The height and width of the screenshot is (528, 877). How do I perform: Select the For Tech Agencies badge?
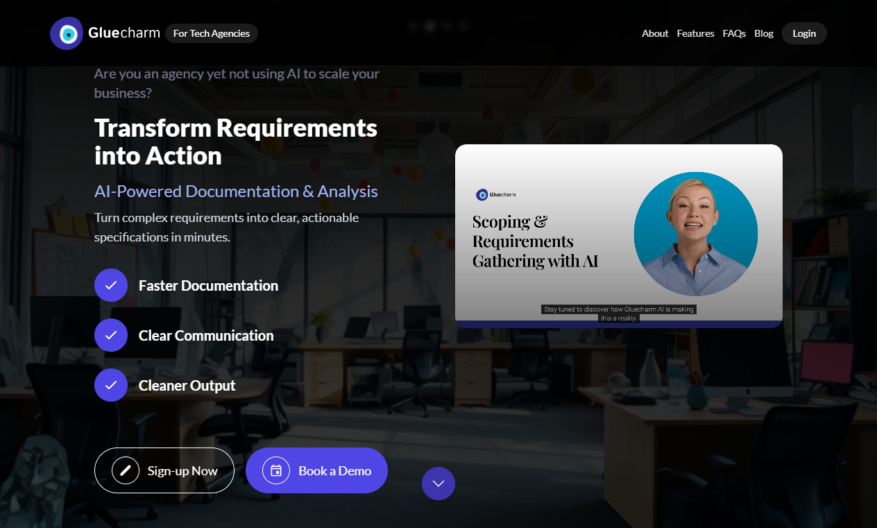click(x=211, y=34)
